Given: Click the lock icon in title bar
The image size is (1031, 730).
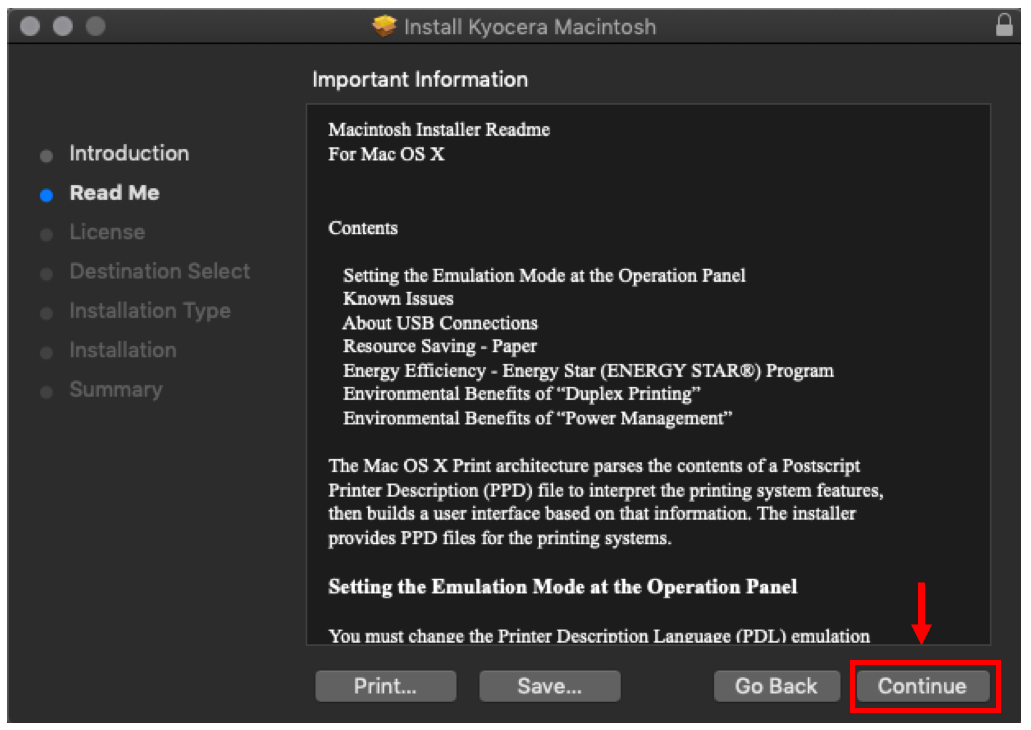Looking at the screenshot, I should tap(1004, 27).
